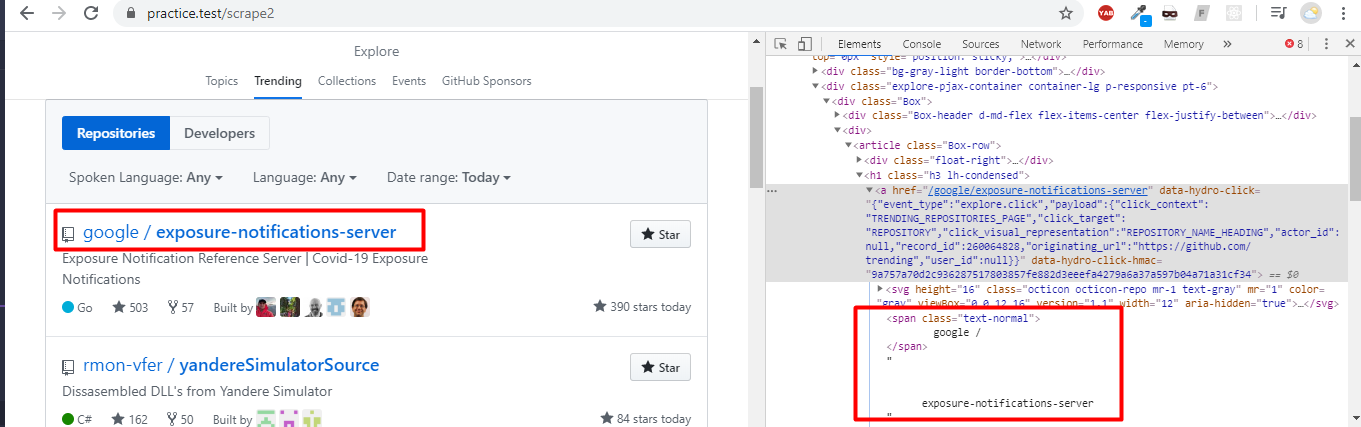The height and width of the screenshot is (427, 1361).
Task: Open the red YAB extension icon
Action: pyautogui.click(x=1105, y=13)
